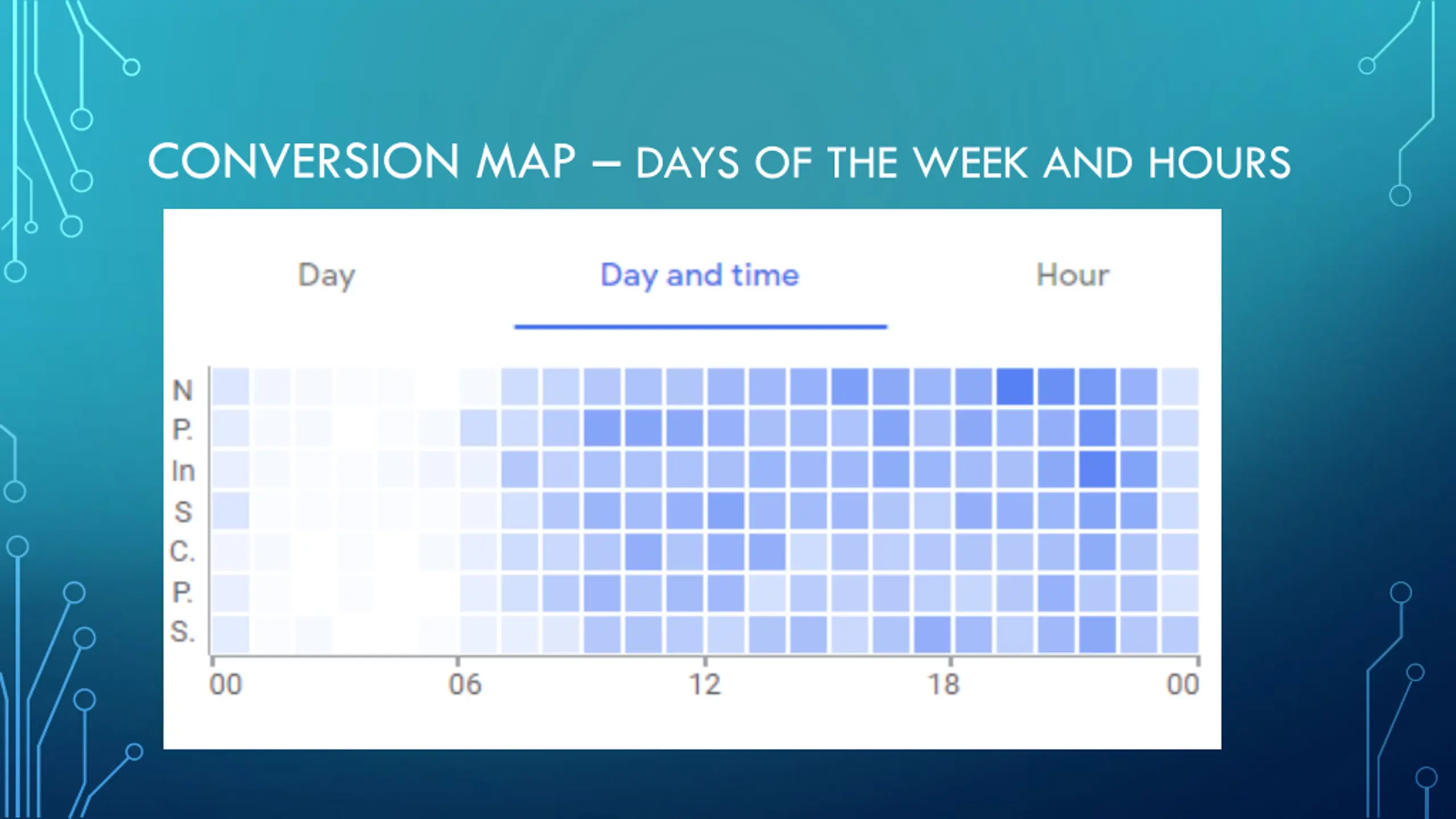
Task: Select the Day and time tab
Action: click(x=700, y=276)
